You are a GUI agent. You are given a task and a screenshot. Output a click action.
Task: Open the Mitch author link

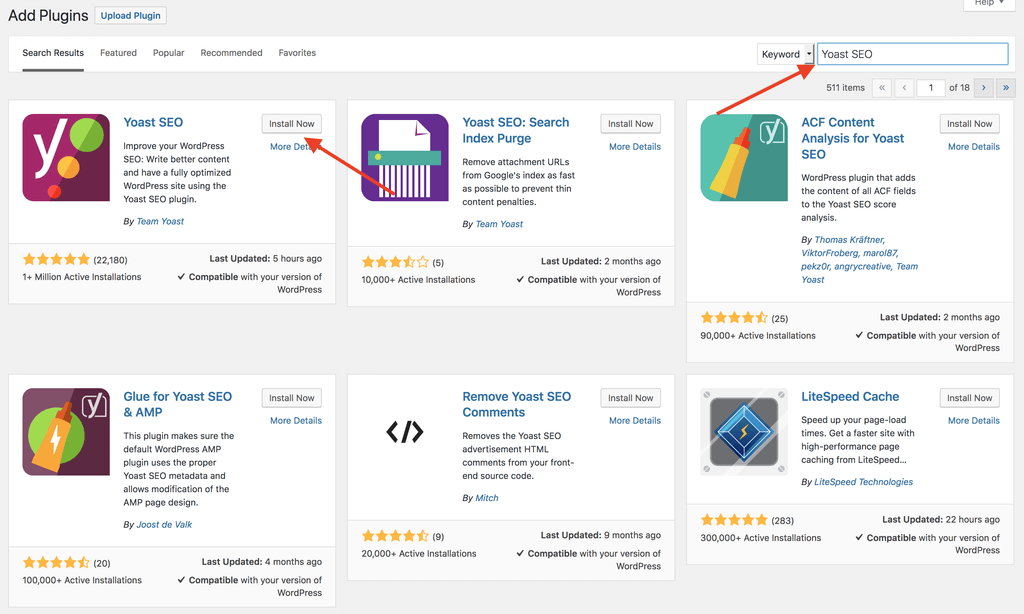pos(487,498)
